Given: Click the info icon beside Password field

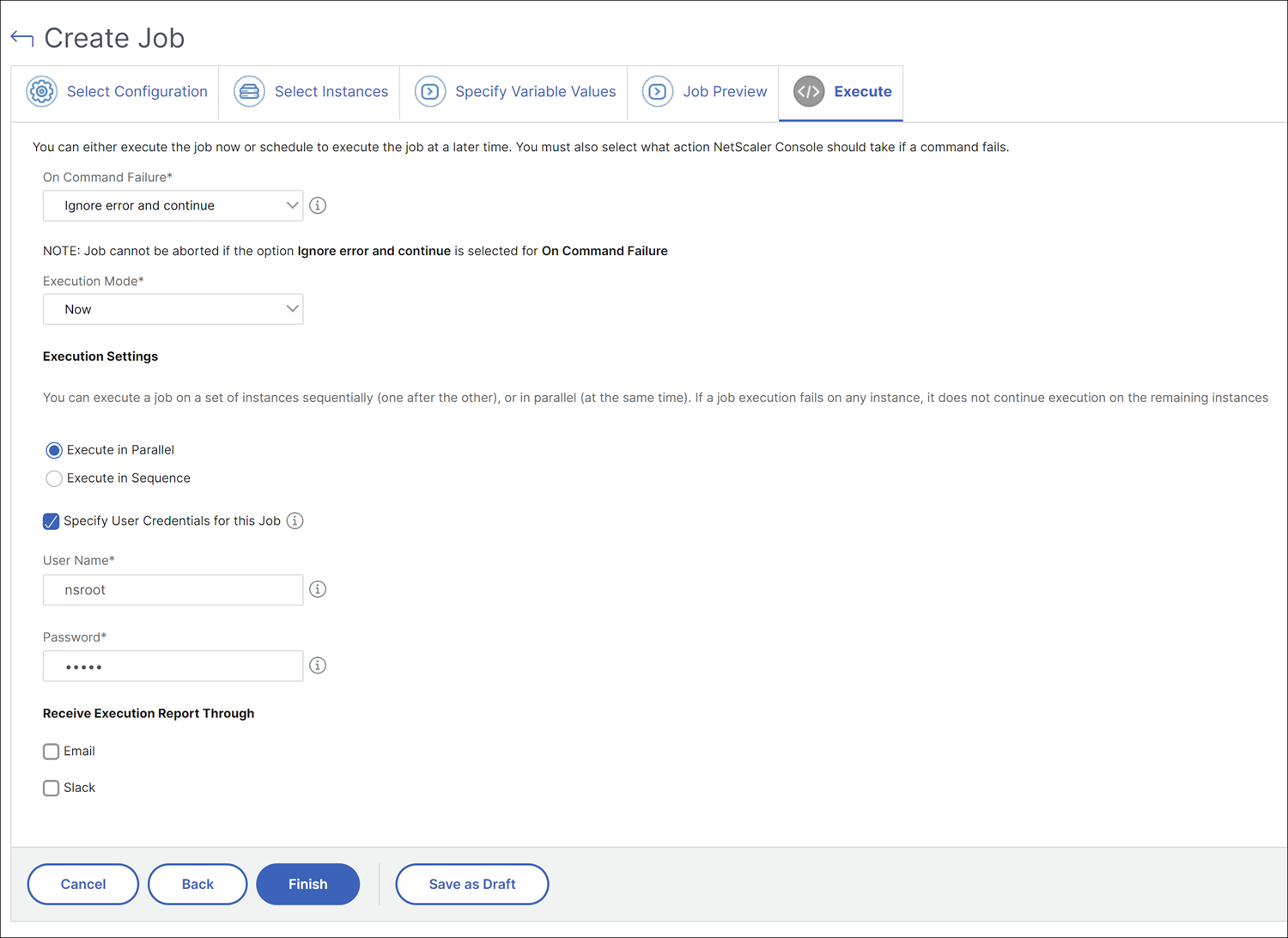Looking at the screenshot, I should pyautogui.click(x=318, y=666).
